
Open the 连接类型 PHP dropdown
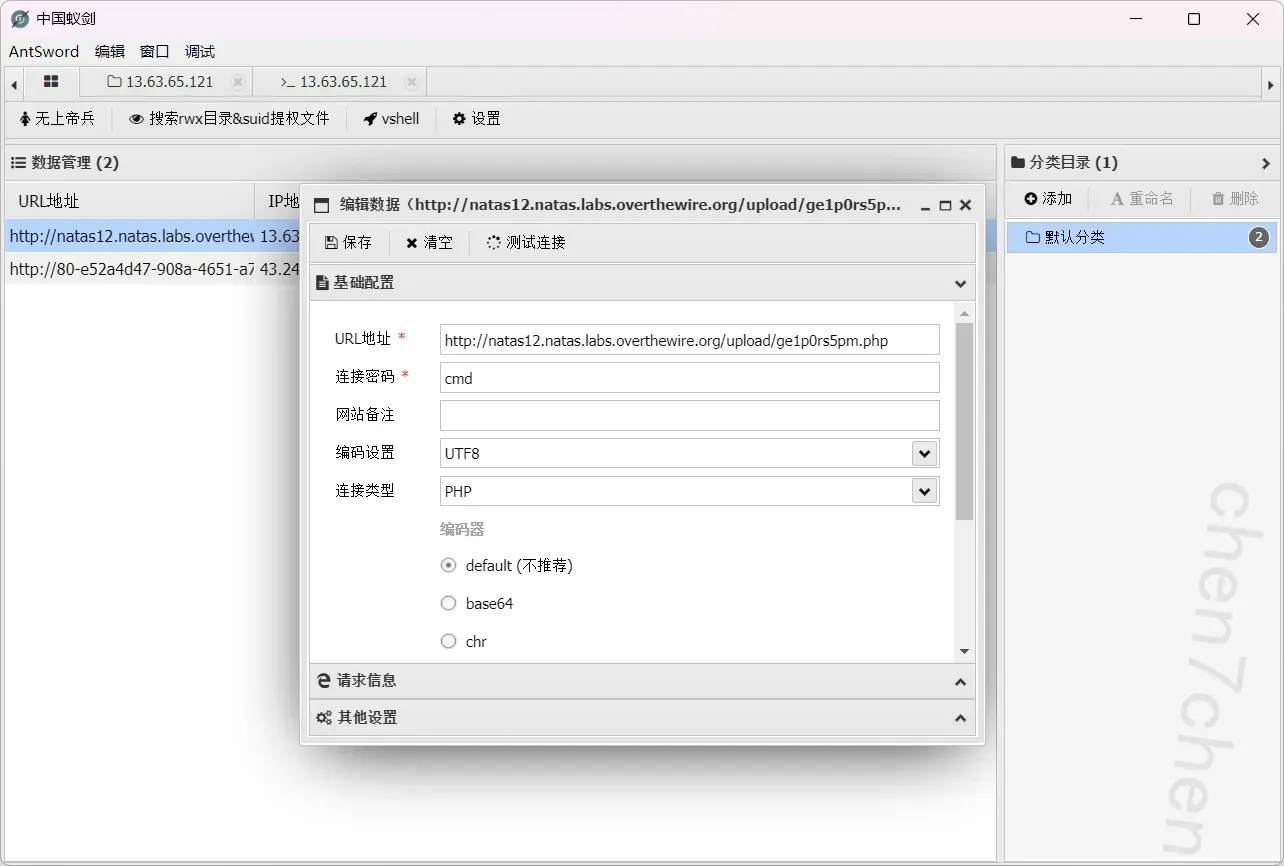(x=924, y=492)
